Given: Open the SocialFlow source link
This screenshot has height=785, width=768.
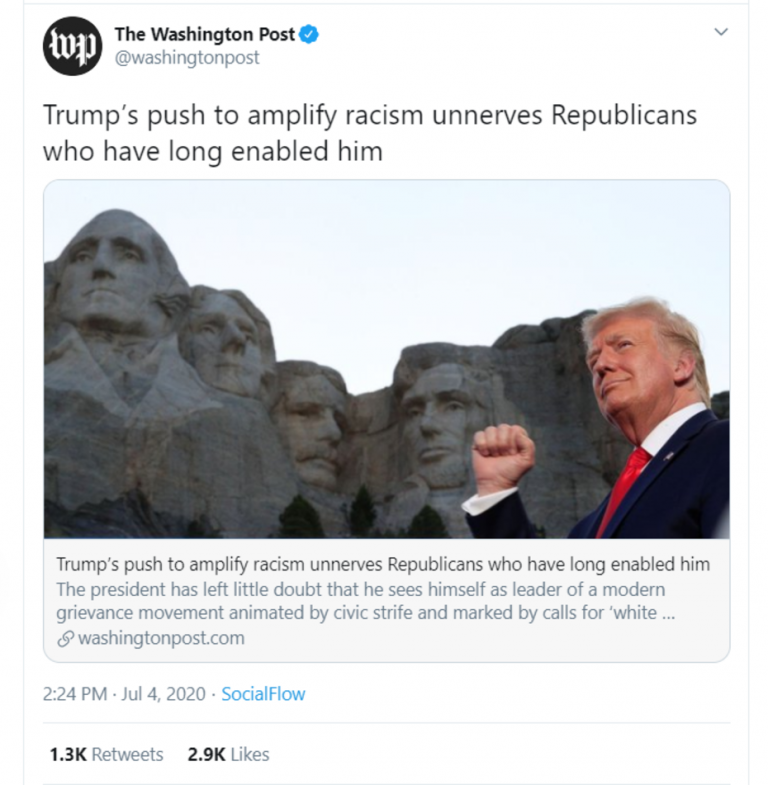Looking at the screenshot, I should pyautogui.click(x=263, y=694).
